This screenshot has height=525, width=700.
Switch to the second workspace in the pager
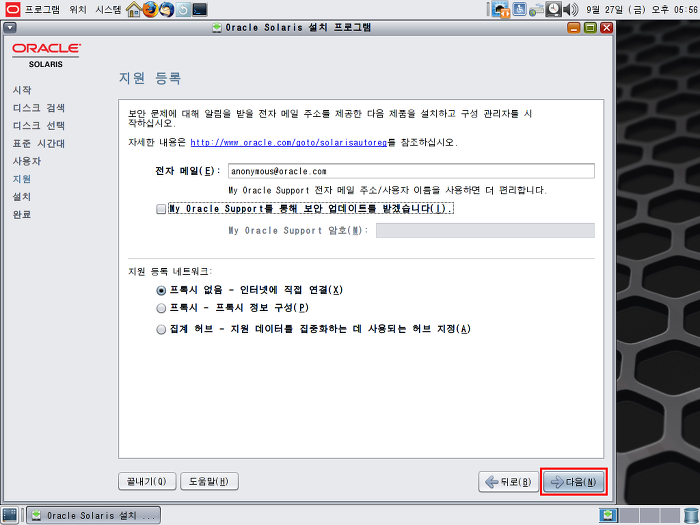click(628, 515)
